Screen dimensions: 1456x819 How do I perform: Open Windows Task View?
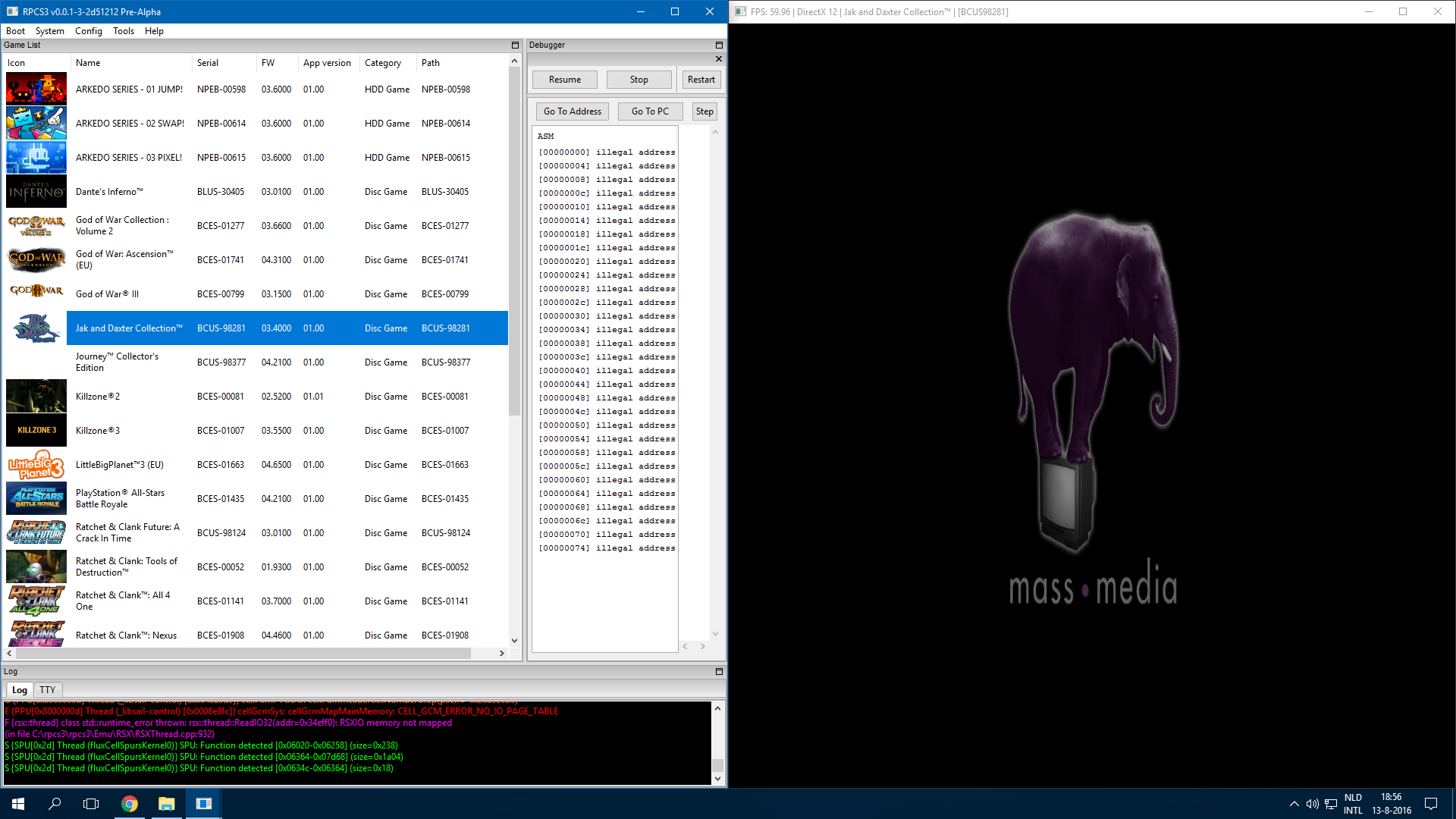[91, 804]
